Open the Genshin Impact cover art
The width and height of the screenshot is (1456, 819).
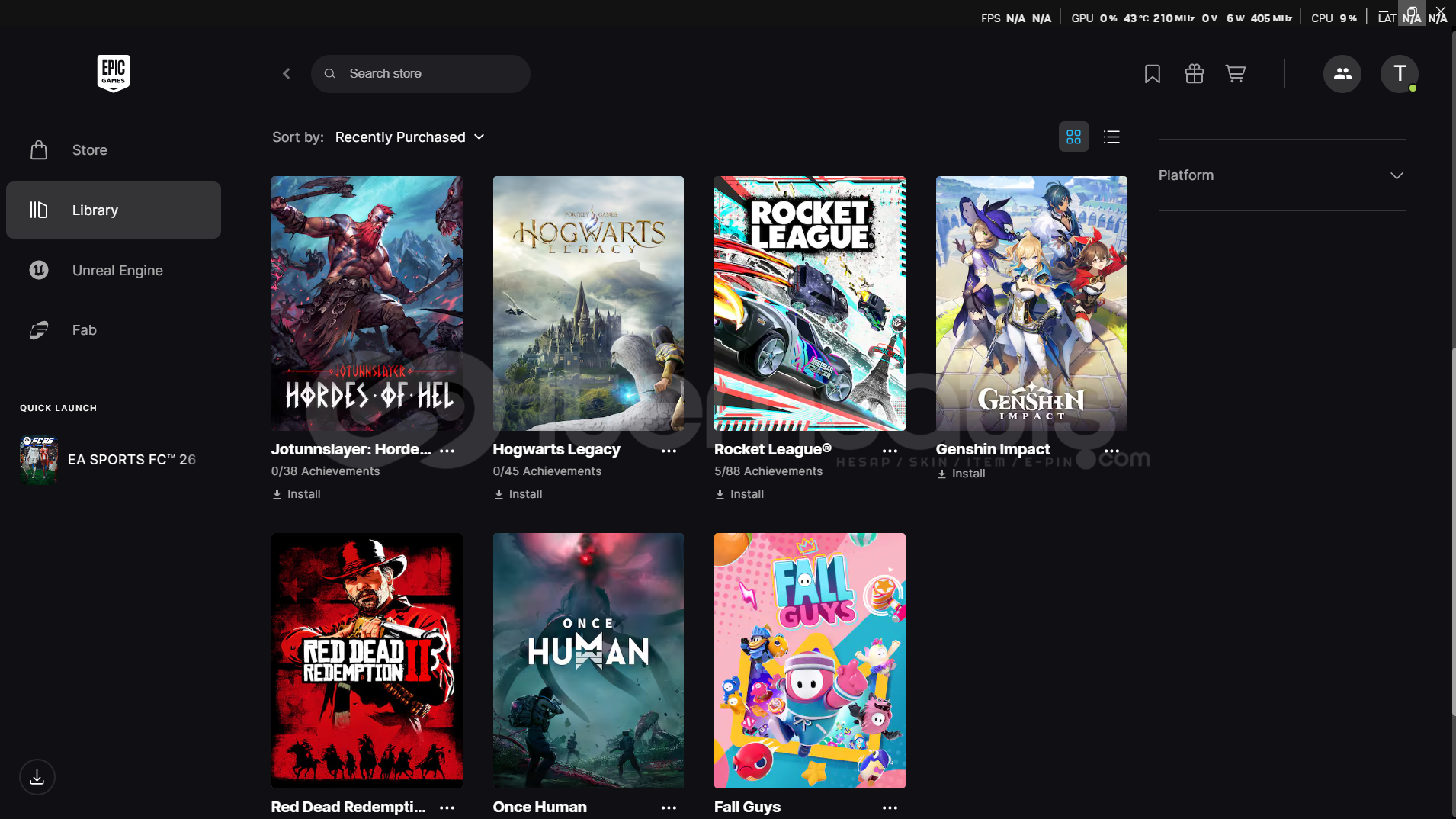[1031, 304]
